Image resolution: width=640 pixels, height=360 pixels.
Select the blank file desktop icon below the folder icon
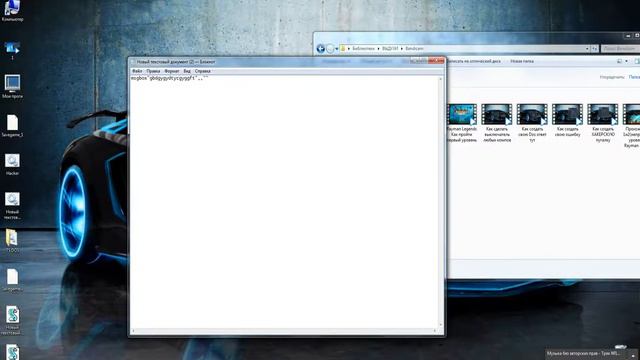[x=12, y=280]
